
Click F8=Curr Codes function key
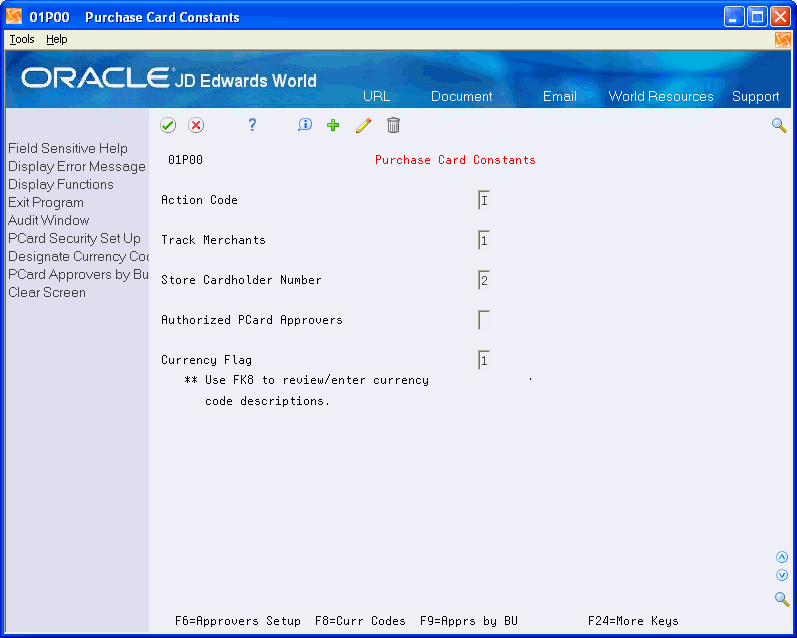[360, 621]
